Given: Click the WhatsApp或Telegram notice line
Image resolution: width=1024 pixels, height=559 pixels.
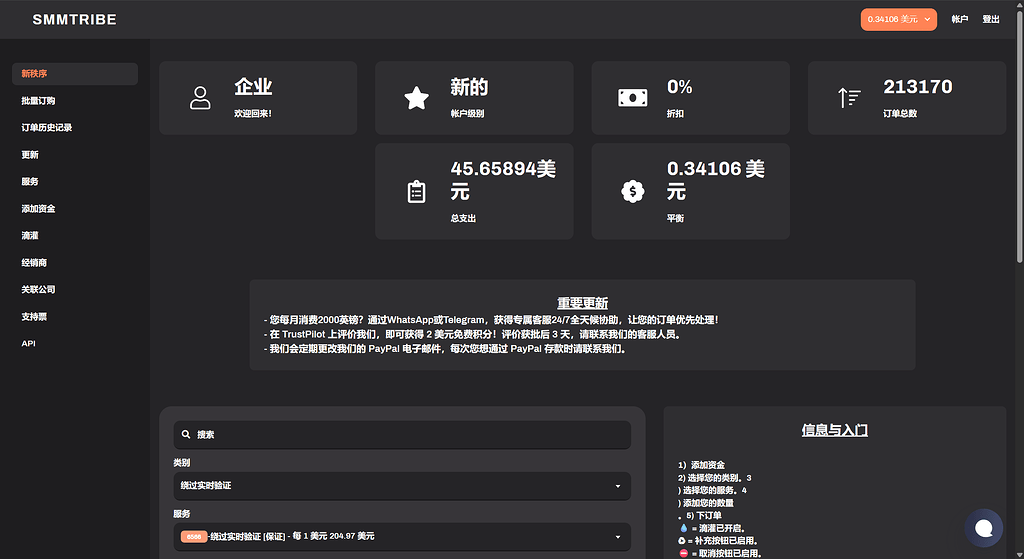Looking at the screenshot, I should point(491,320).
